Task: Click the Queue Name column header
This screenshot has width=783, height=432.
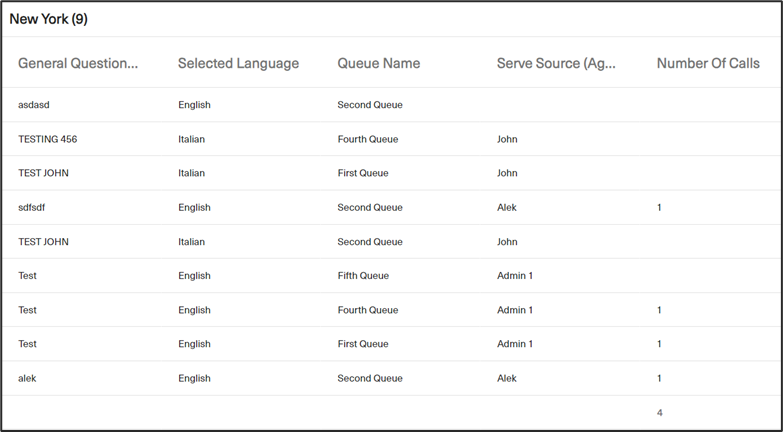Action: [x=379, y=63]
